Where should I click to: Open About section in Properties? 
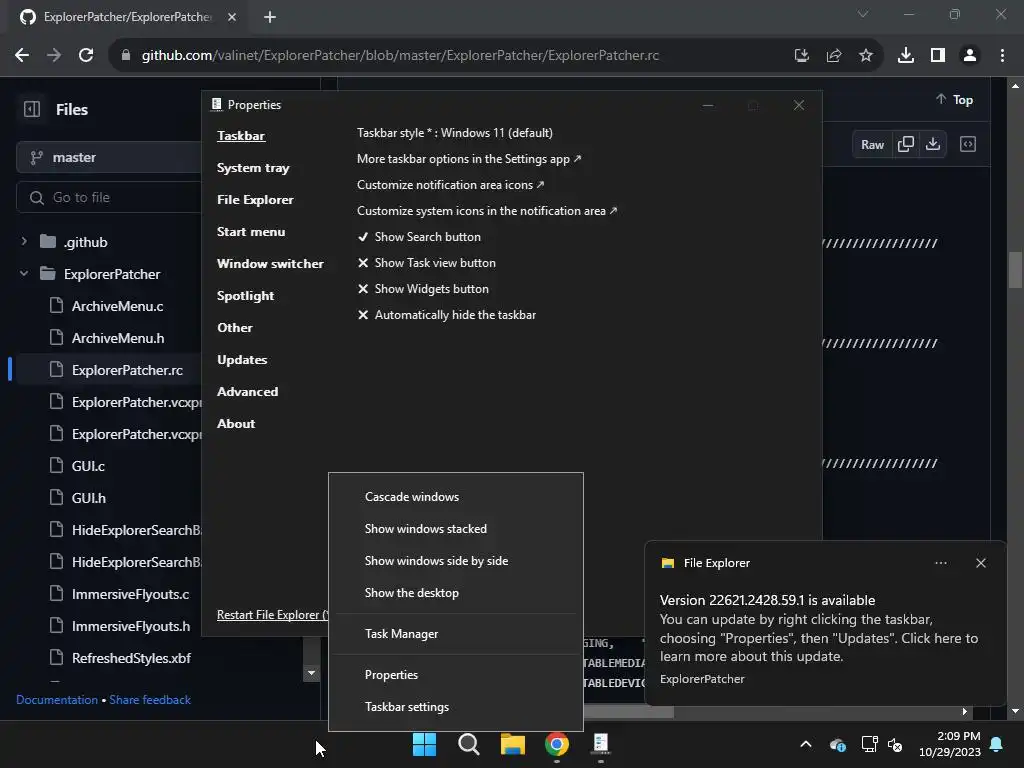point(236,424)
